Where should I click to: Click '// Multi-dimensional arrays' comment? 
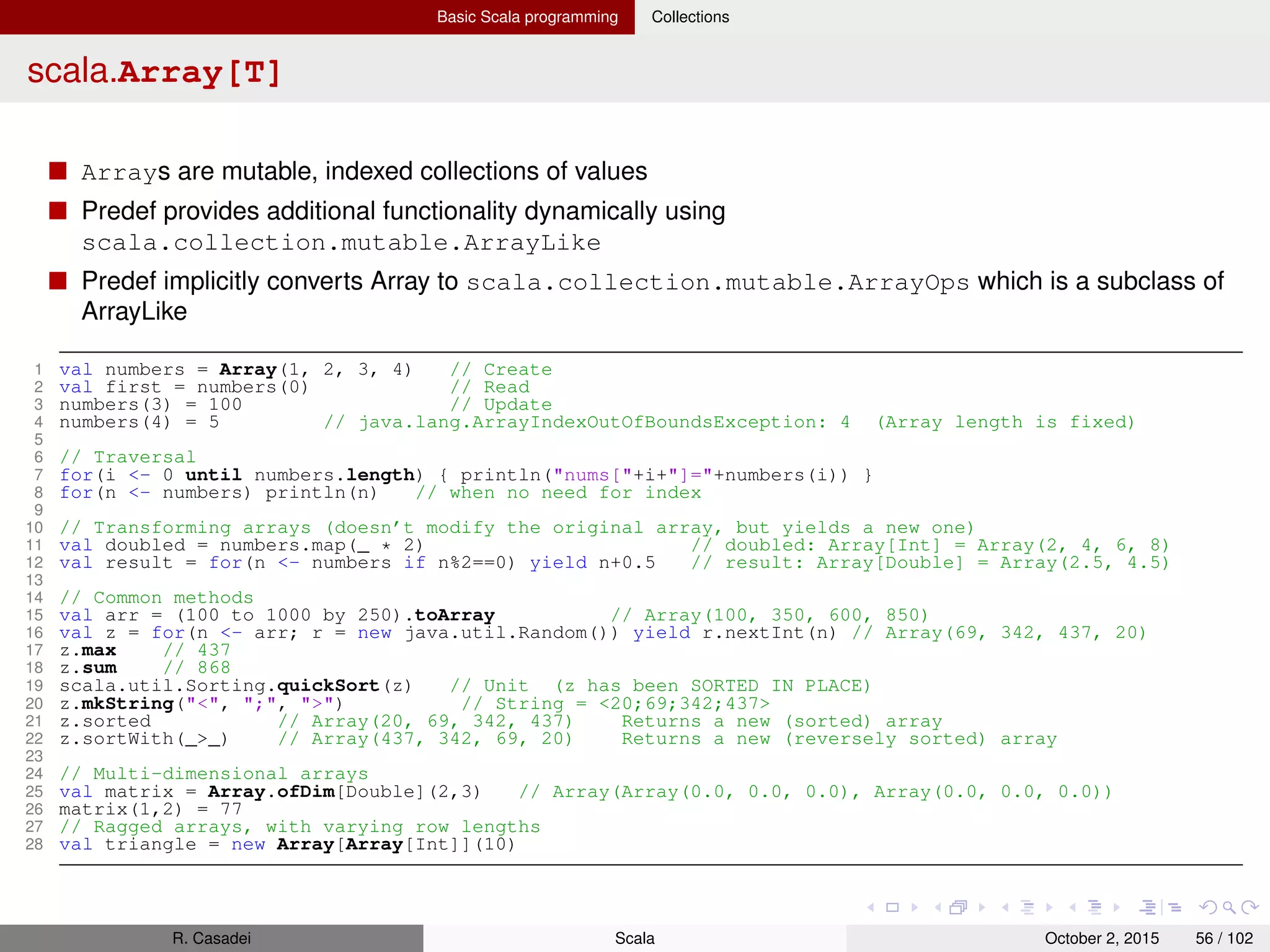[x=214, y=774]
